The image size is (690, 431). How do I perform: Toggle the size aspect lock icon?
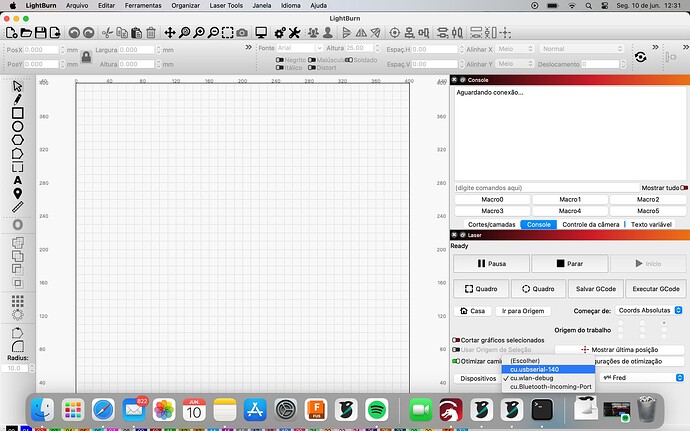[86, 57]
